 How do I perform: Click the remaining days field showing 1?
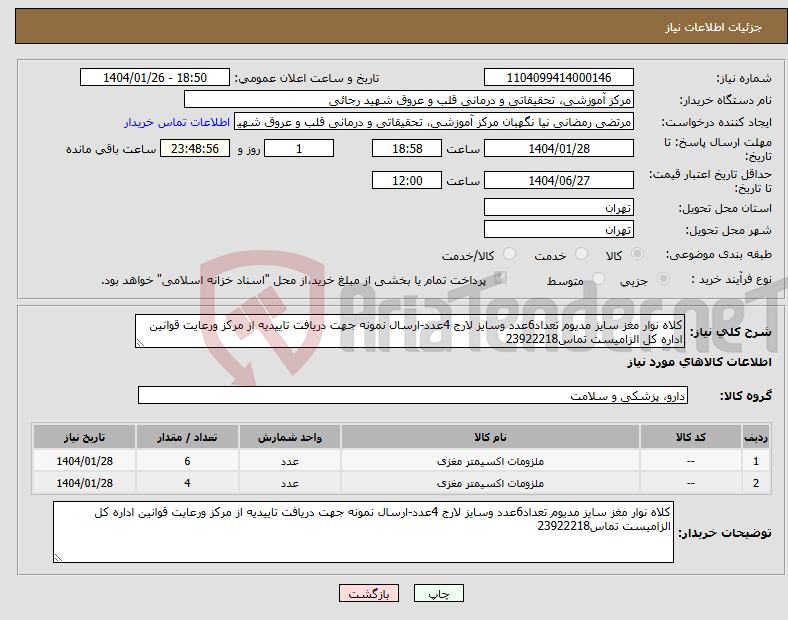(299, 148)
